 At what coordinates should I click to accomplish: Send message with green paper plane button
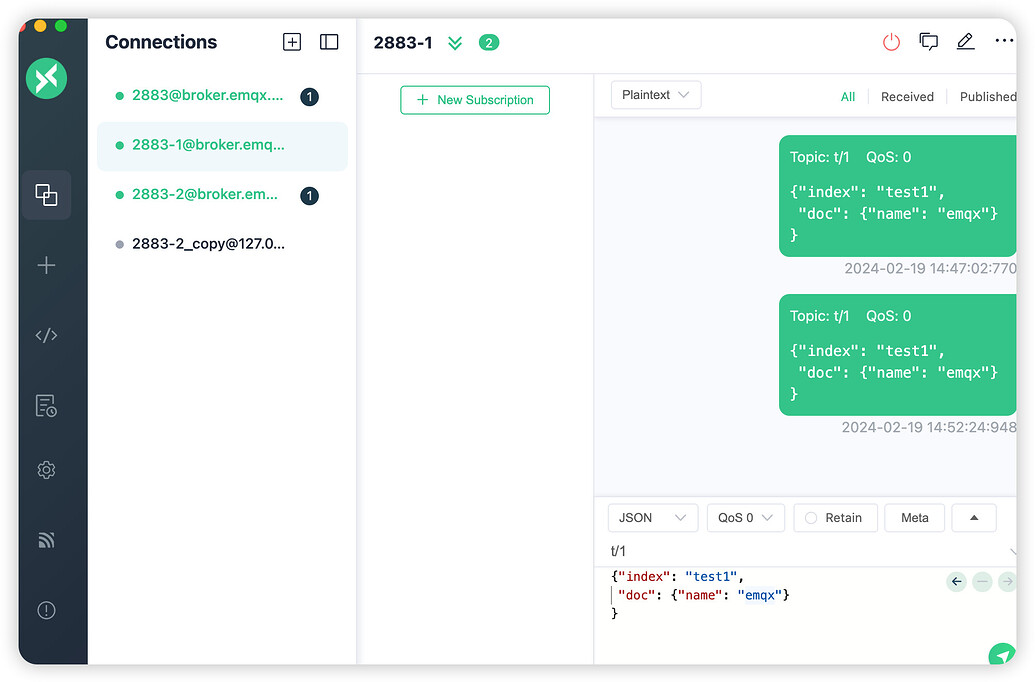point(1001,655)
